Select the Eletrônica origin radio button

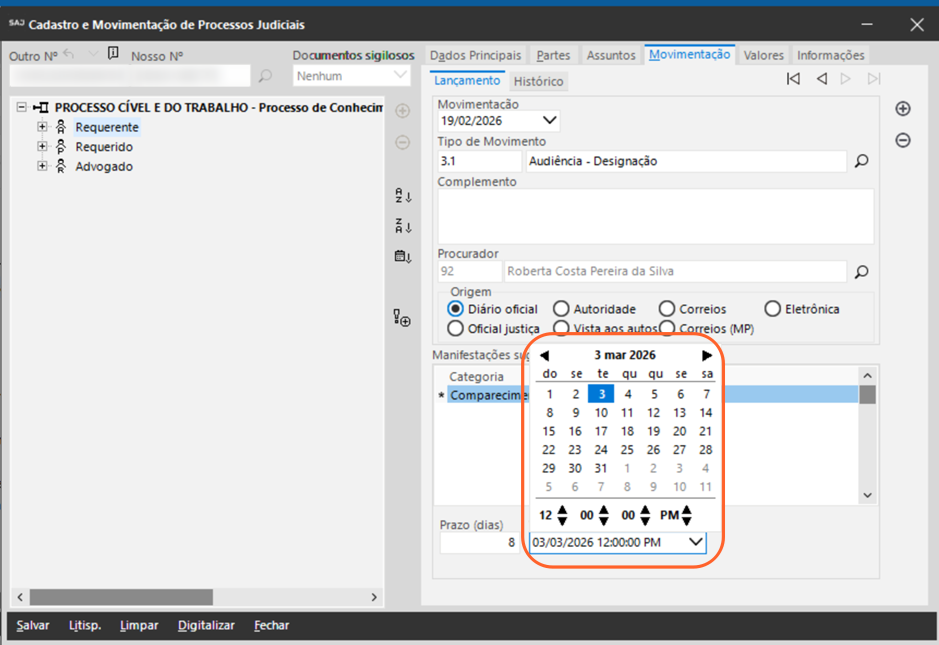click(772, 309)
